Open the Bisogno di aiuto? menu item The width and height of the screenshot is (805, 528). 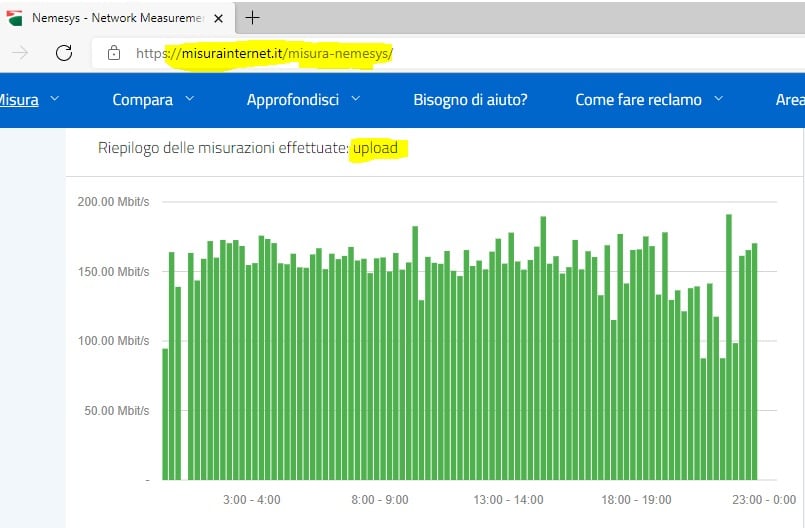click(x=470, y=100)
